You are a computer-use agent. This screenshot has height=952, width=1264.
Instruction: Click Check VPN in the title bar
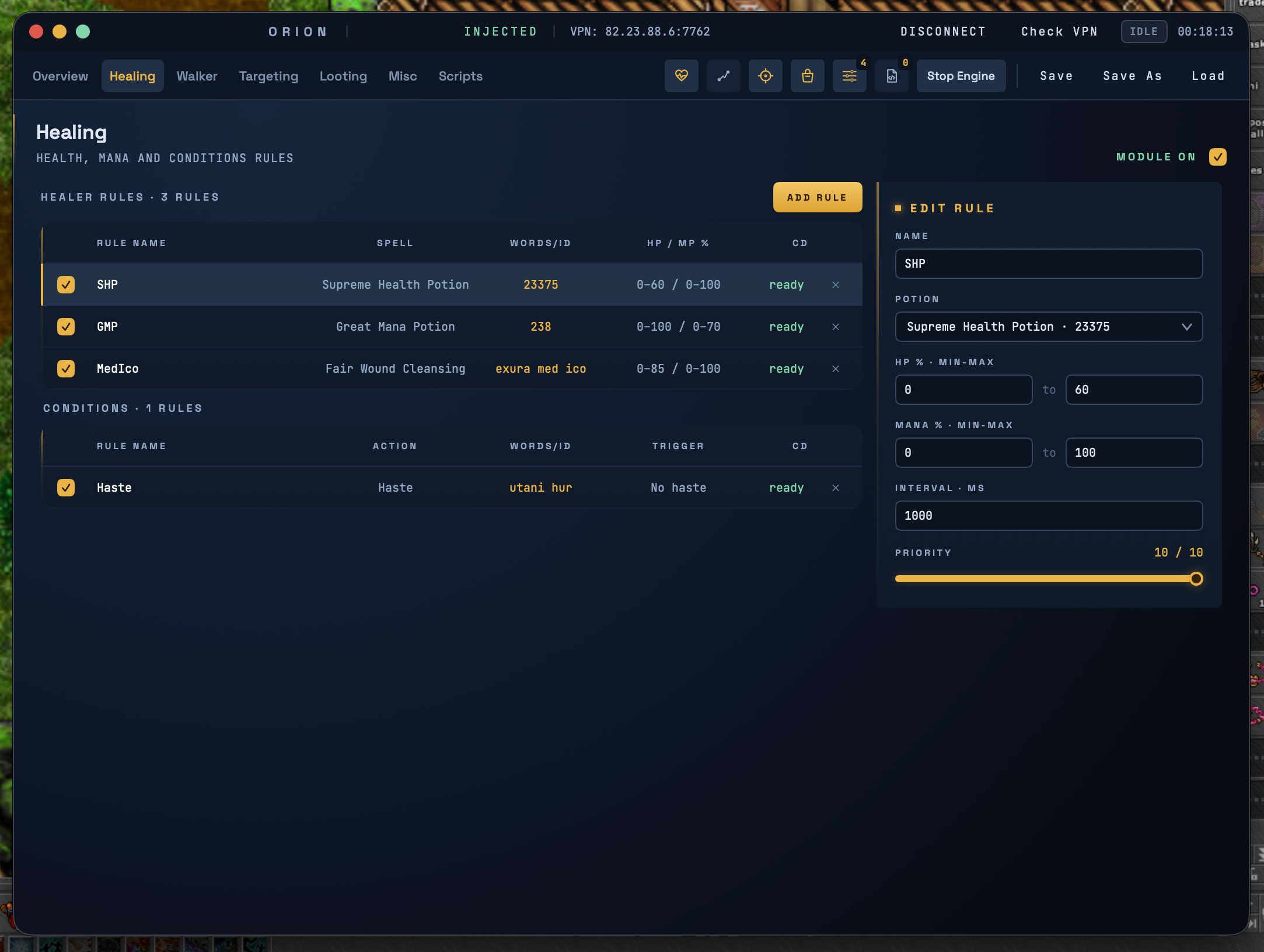(1059, 32)
